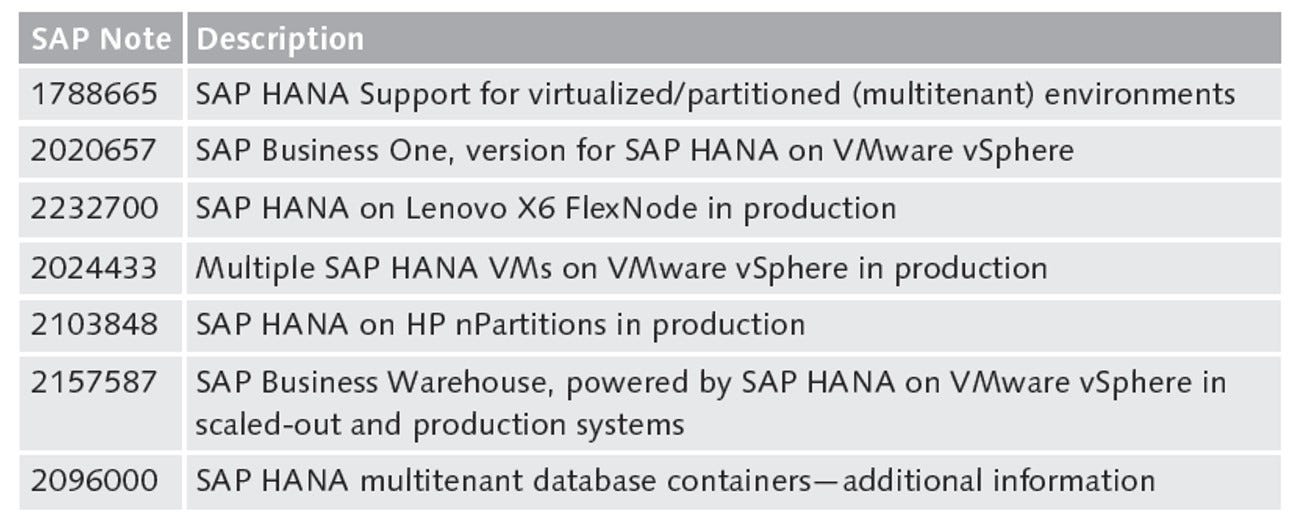This screenshot has height=517, width=1300.
Task: Click the text 'scaled-out and production systems'
Action: tap(440, 424)
